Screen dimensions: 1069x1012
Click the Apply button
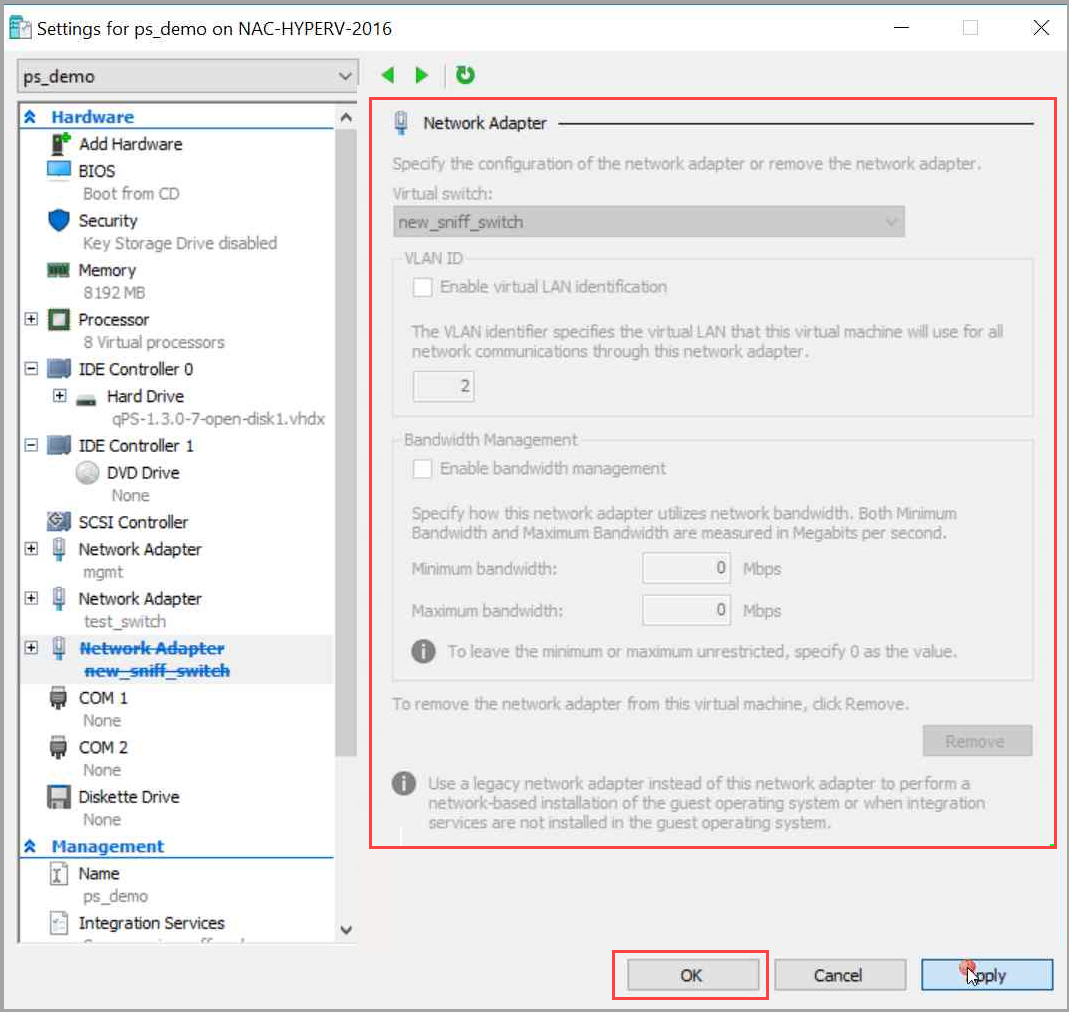986,975
